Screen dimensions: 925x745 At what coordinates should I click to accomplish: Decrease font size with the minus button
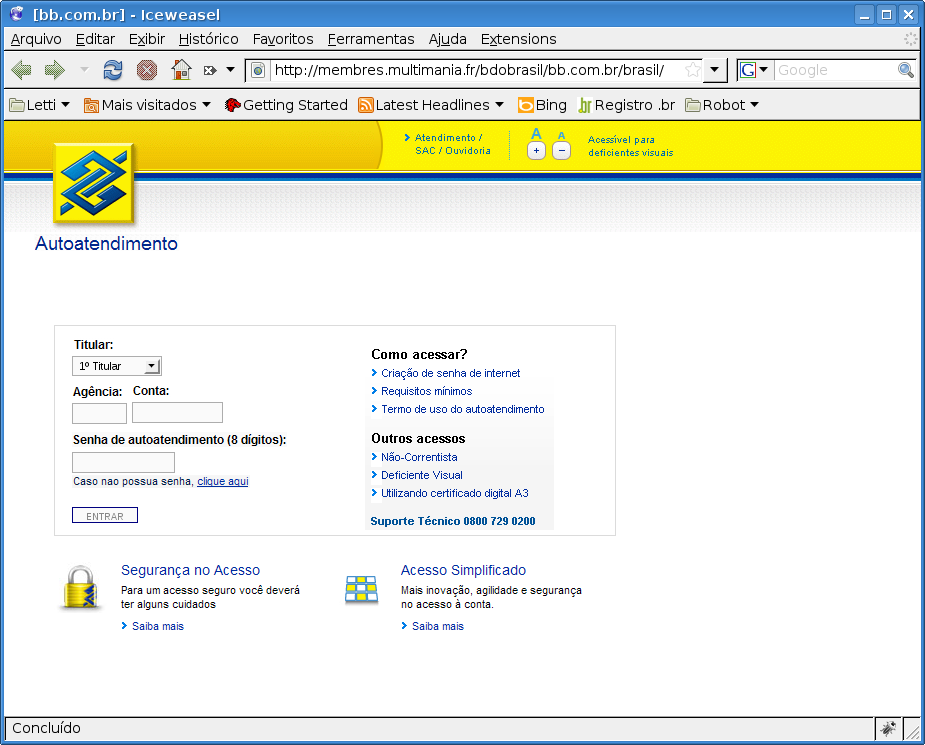coord(562,150)
